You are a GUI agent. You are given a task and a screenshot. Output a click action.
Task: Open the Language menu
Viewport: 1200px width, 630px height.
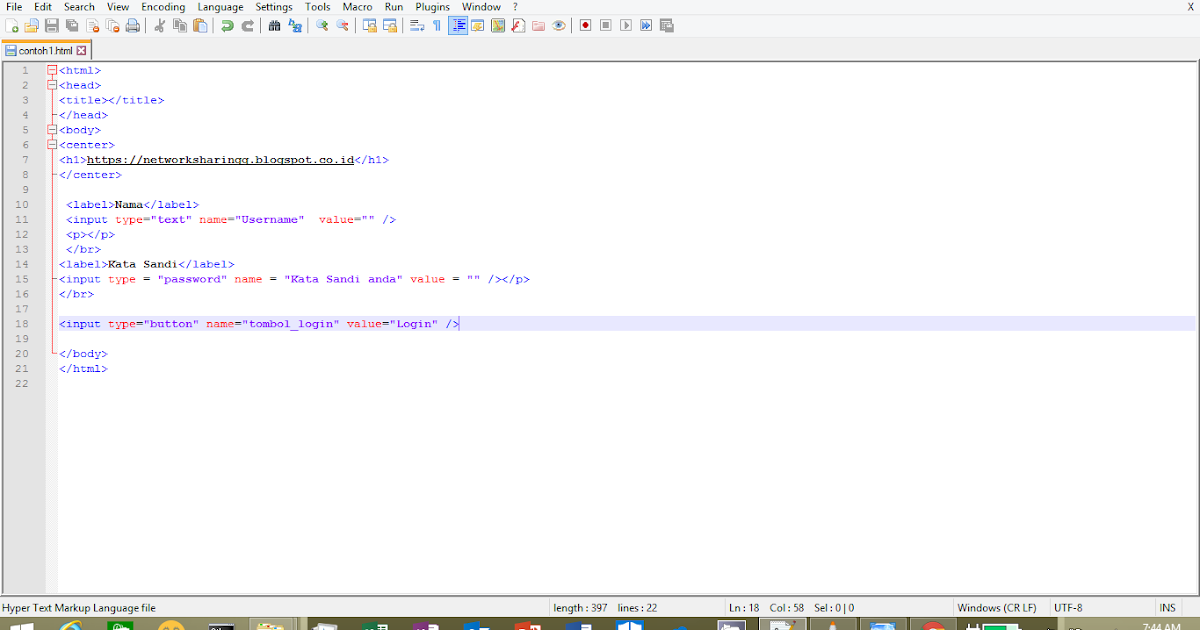click(220, 6)
